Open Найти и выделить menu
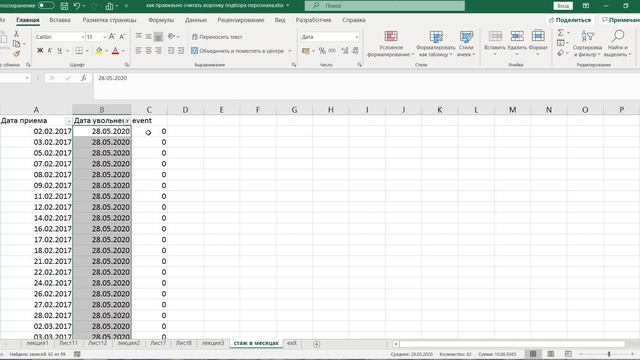 (617, 44)
